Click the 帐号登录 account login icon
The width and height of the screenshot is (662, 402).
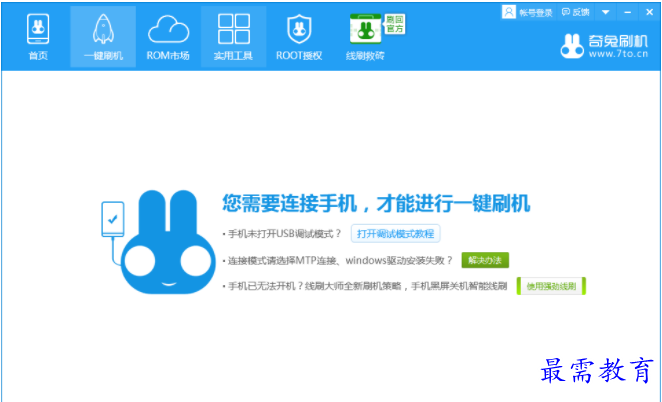509,12
